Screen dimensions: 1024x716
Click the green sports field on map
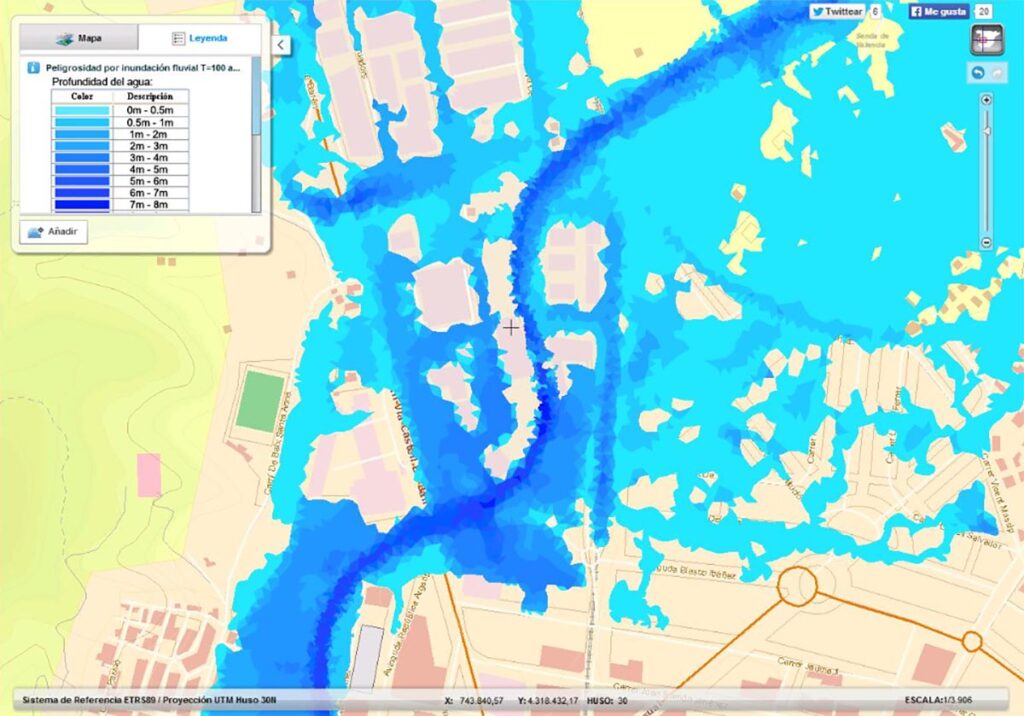point(261,402)
